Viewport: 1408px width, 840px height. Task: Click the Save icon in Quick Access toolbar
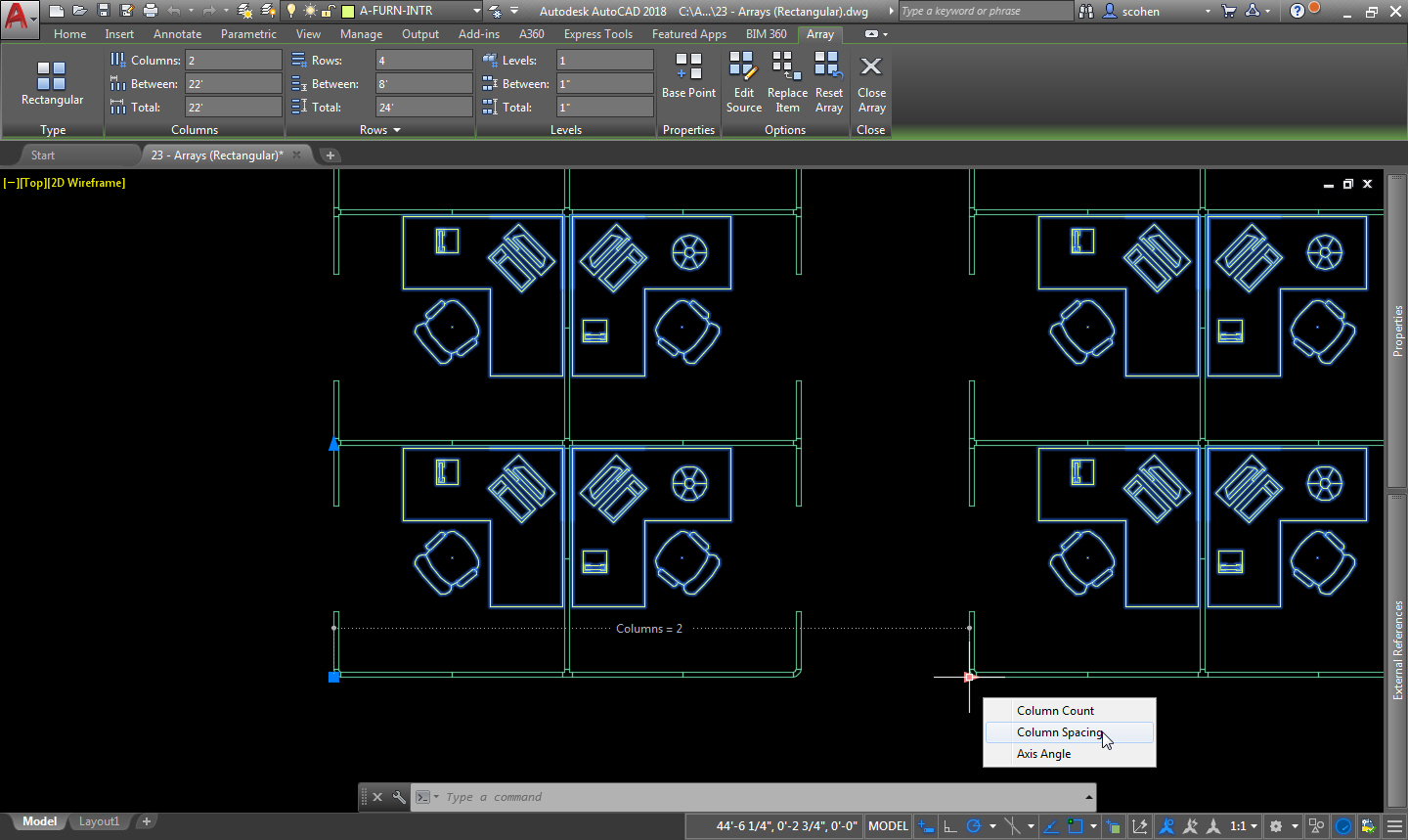pyautogui.click(x=103, y=10)
